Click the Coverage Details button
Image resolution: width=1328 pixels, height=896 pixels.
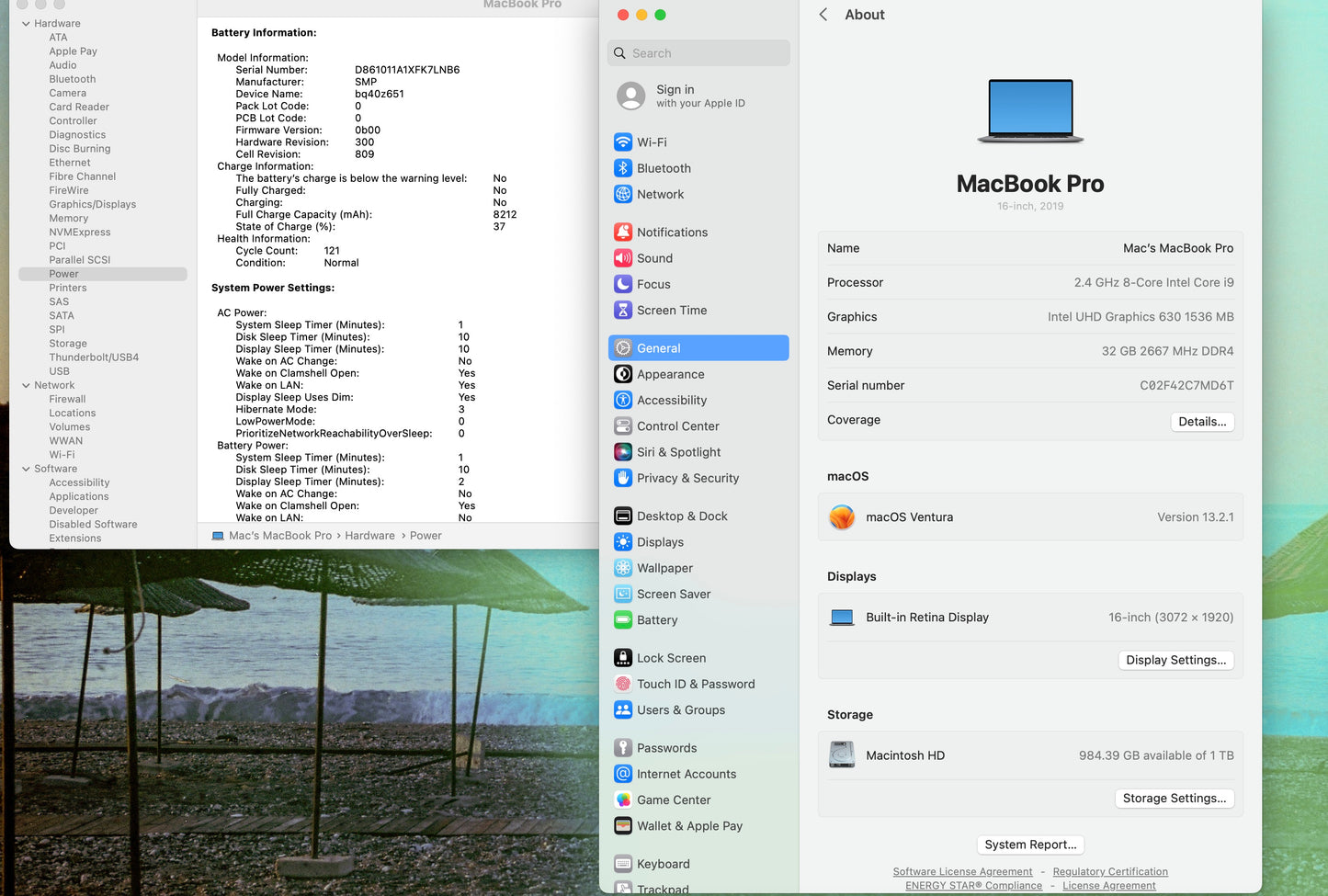1202,421
